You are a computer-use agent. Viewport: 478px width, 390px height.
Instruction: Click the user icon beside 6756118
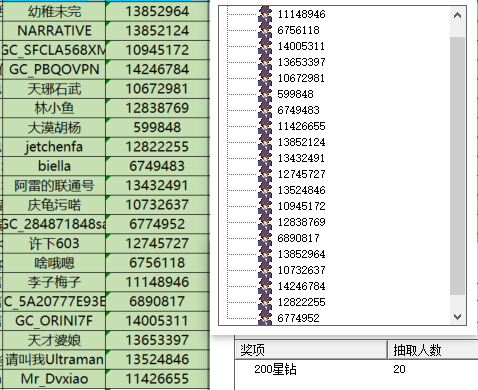(x=265, y=30)
